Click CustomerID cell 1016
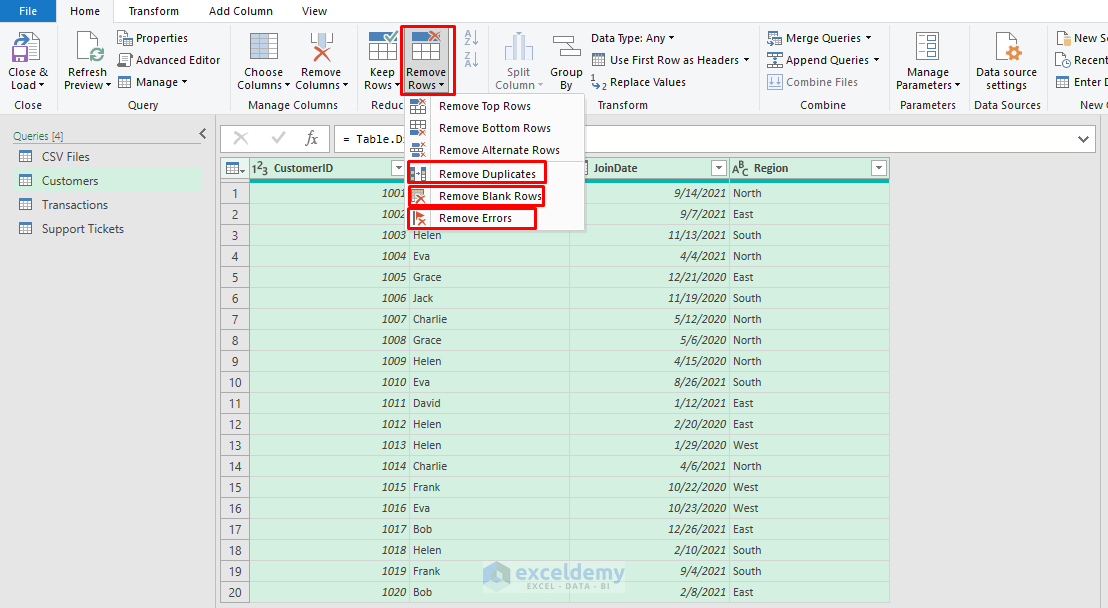Image resolution: width=1108 pixels, height=608 pixels. tap(329, 508)
